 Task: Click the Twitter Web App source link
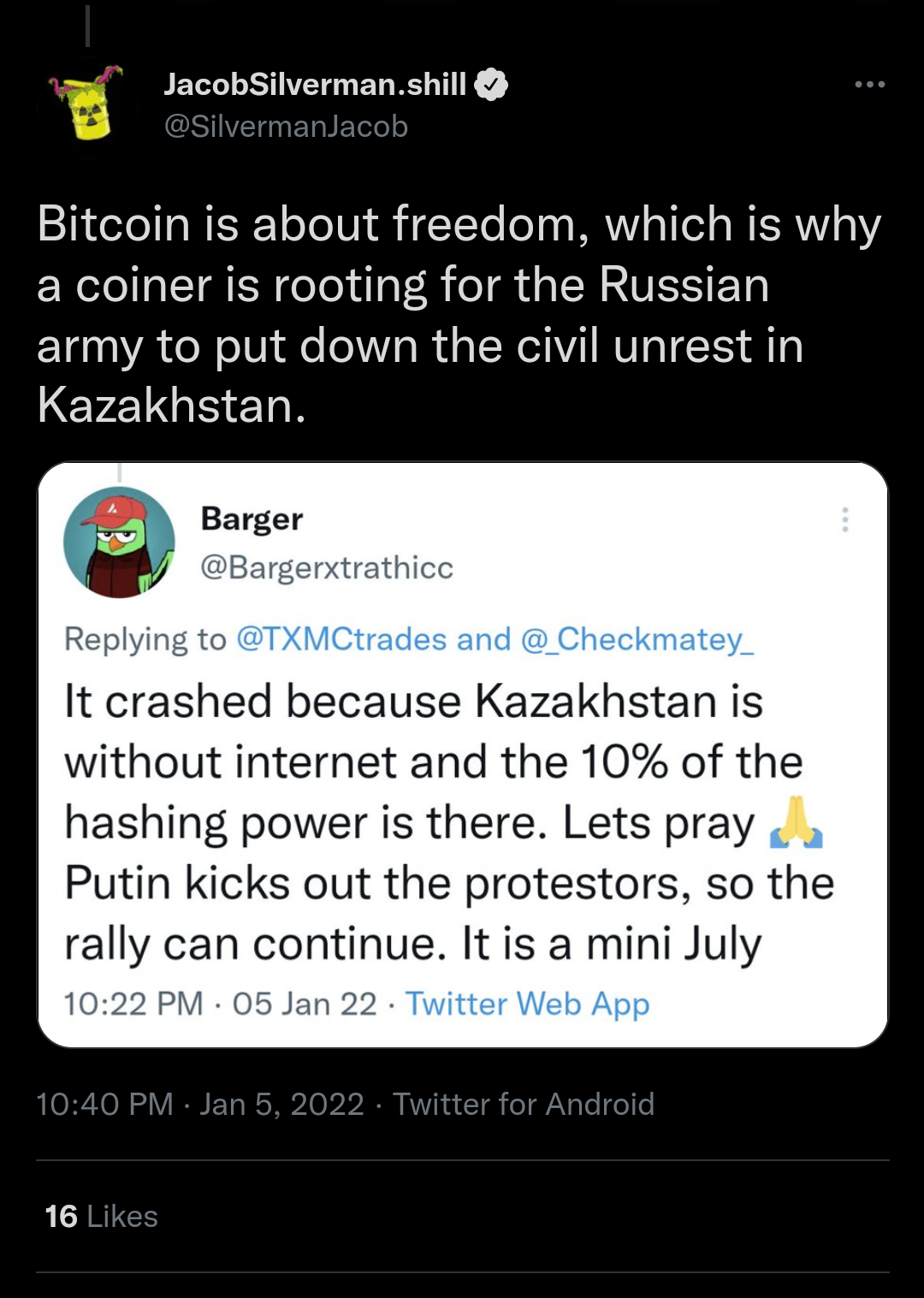coord(527,1004)
